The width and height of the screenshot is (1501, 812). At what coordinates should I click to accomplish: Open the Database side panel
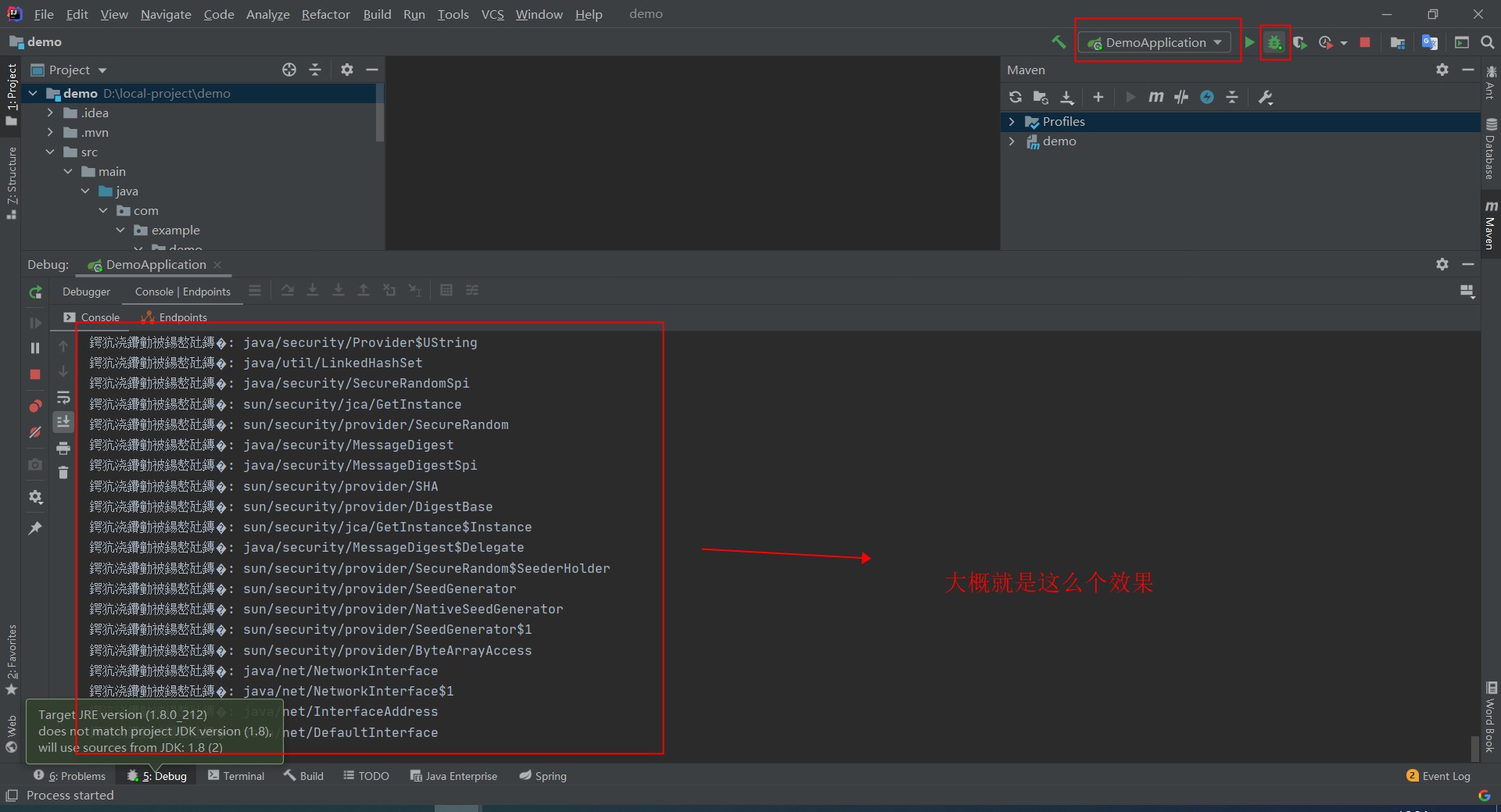coord(1491,149)
